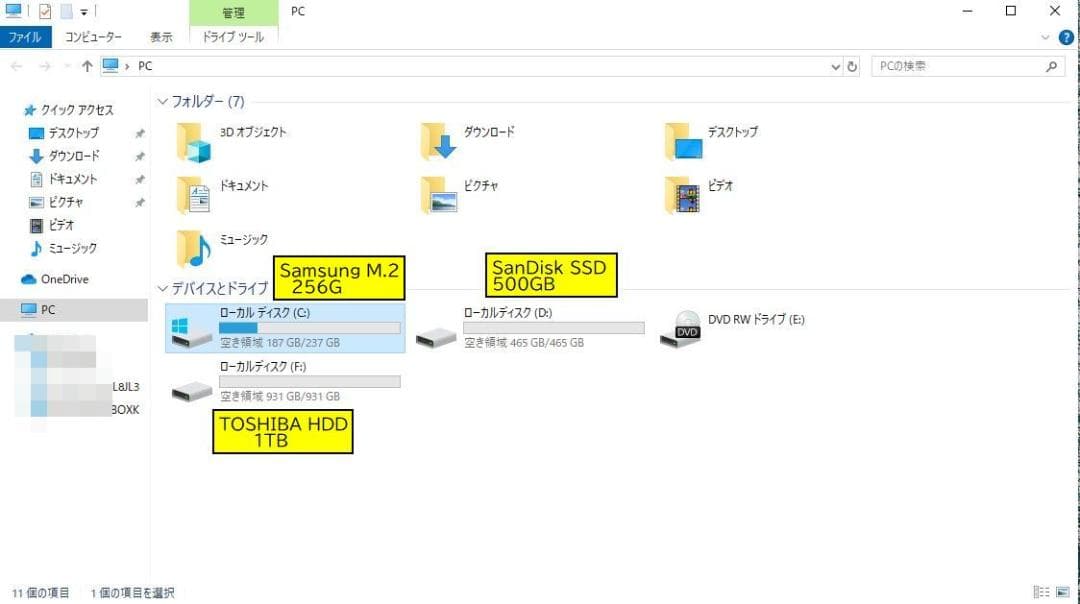Open the Local Disk (C:) drive icon

pyautogui.click(x=190, y=334)
